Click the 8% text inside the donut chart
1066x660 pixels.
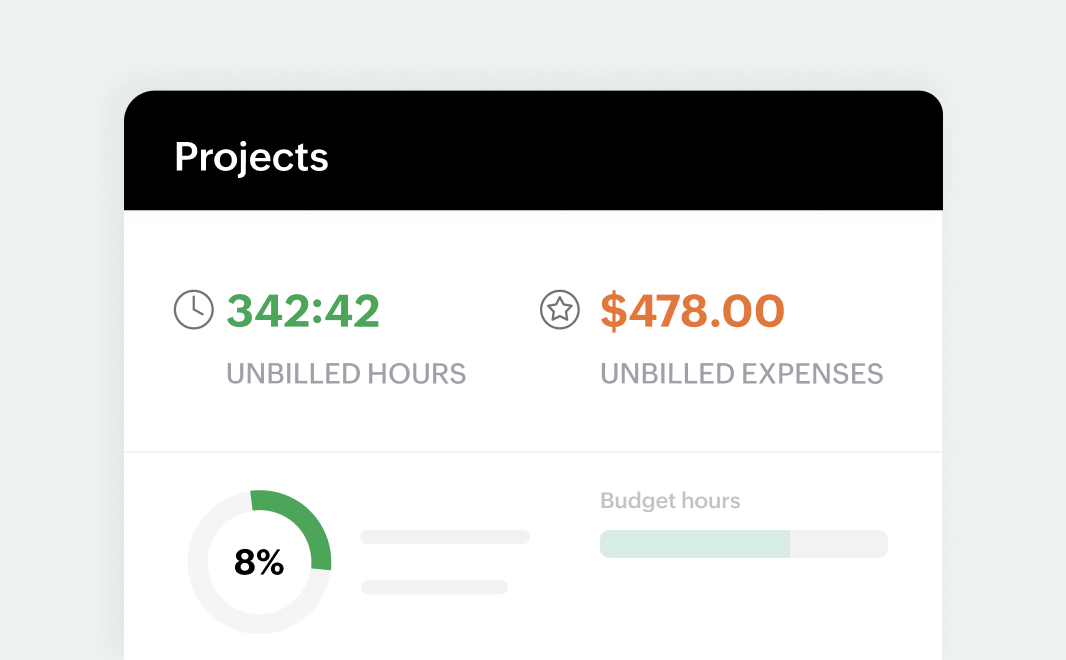(259, 562)
